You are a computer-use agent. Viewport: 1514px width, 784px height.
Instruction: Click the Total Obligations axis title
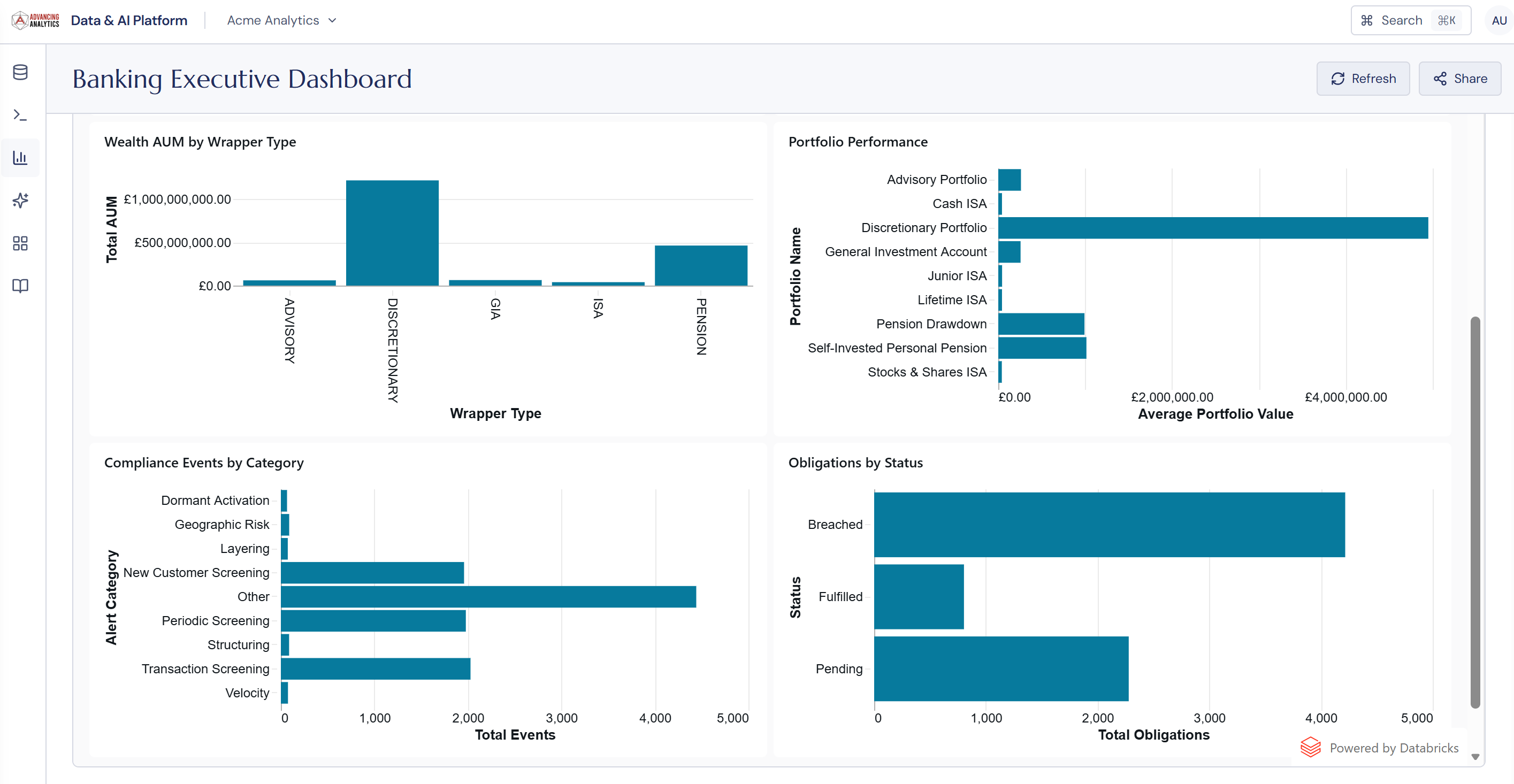tap(1154, 735)
